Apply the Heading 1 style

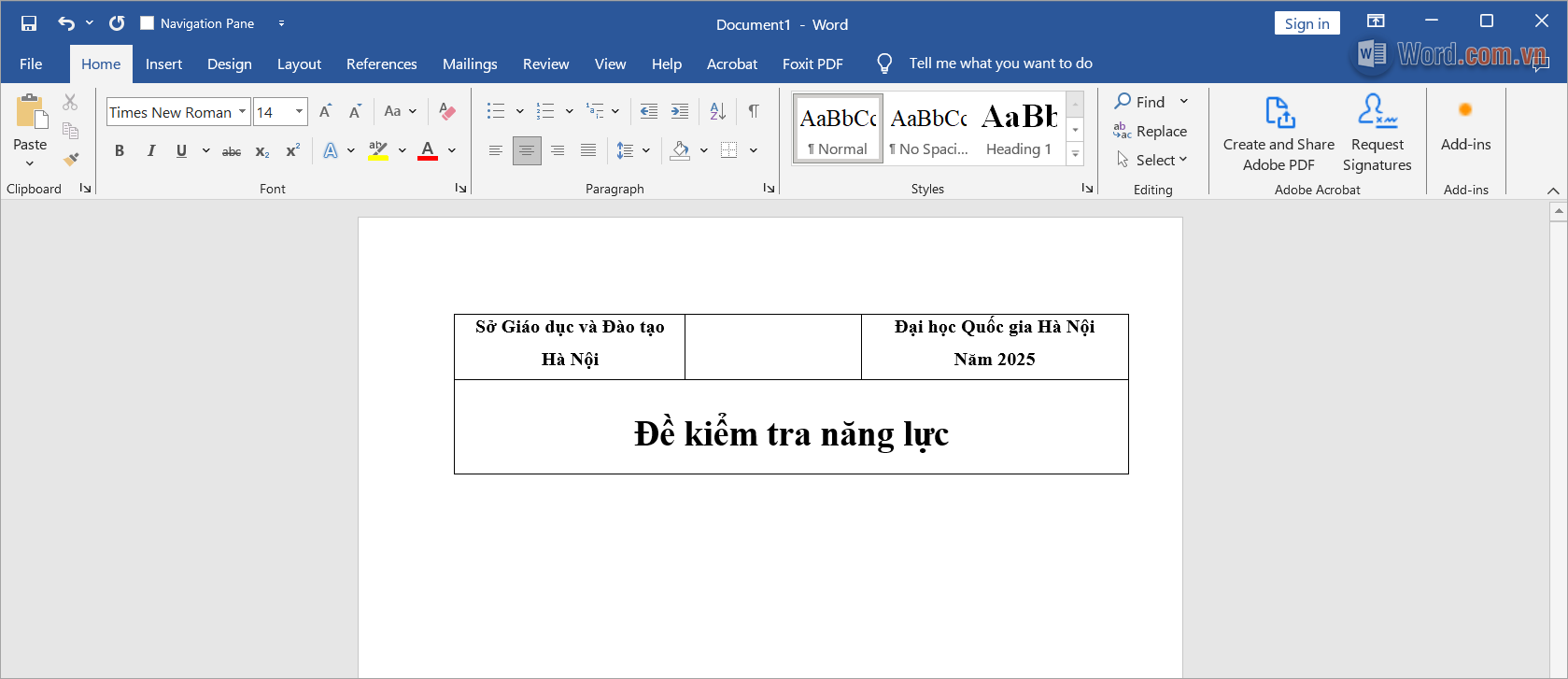coord(1019,129)
